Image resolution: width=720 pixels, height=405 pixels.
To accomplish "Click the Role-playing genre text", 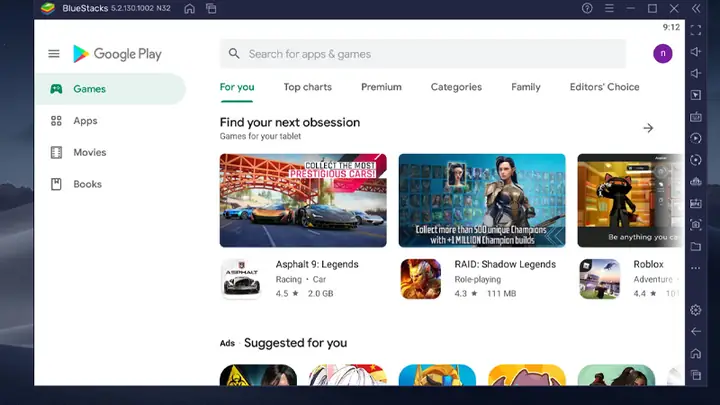I will pyautogui.click(x=478, y=279).
